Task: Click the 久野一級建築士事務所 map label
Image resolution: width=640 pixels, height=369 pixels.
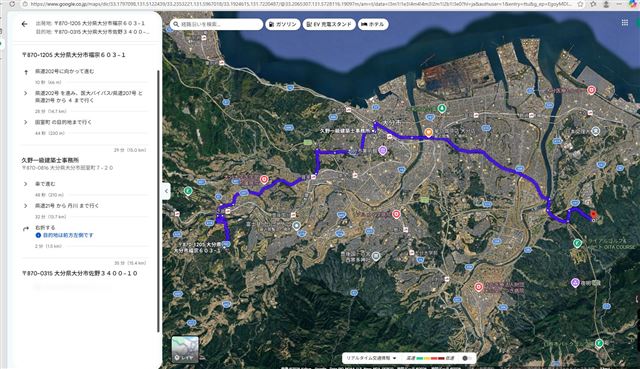Action: (345, 131)
